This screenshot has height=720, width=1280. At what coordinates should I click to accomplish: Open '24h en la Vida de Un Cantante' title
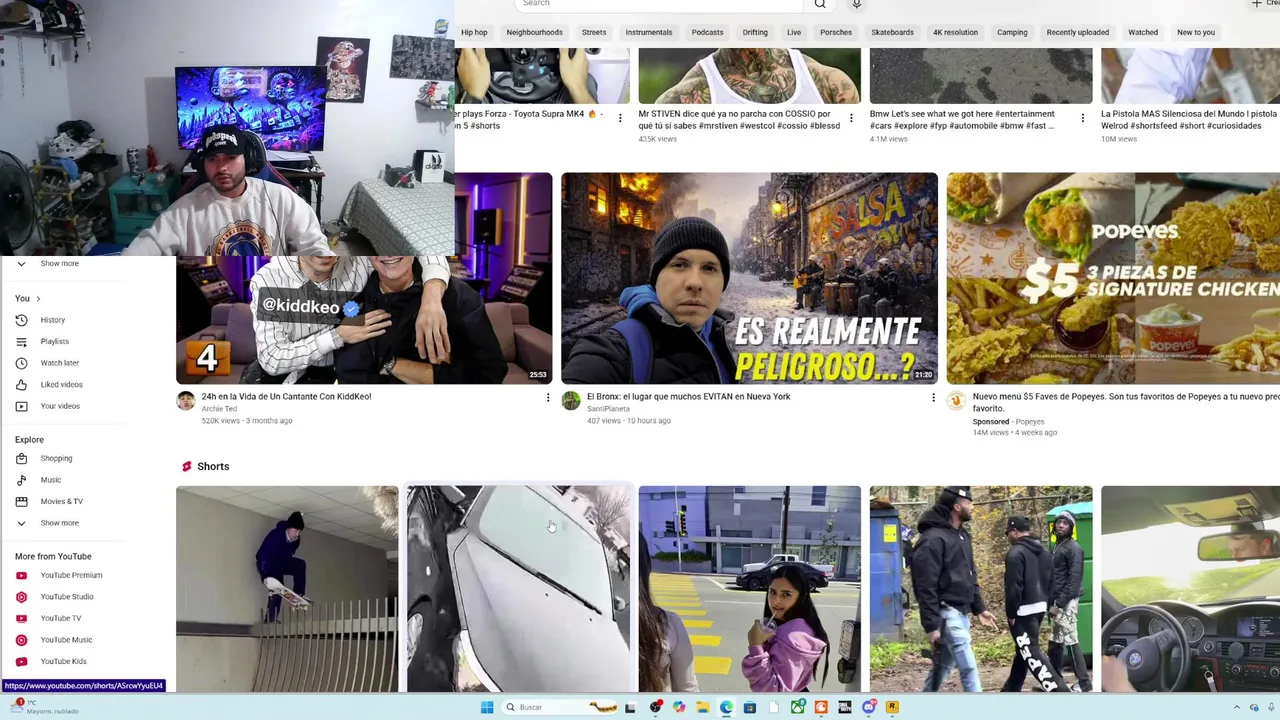tap(286, 397)
